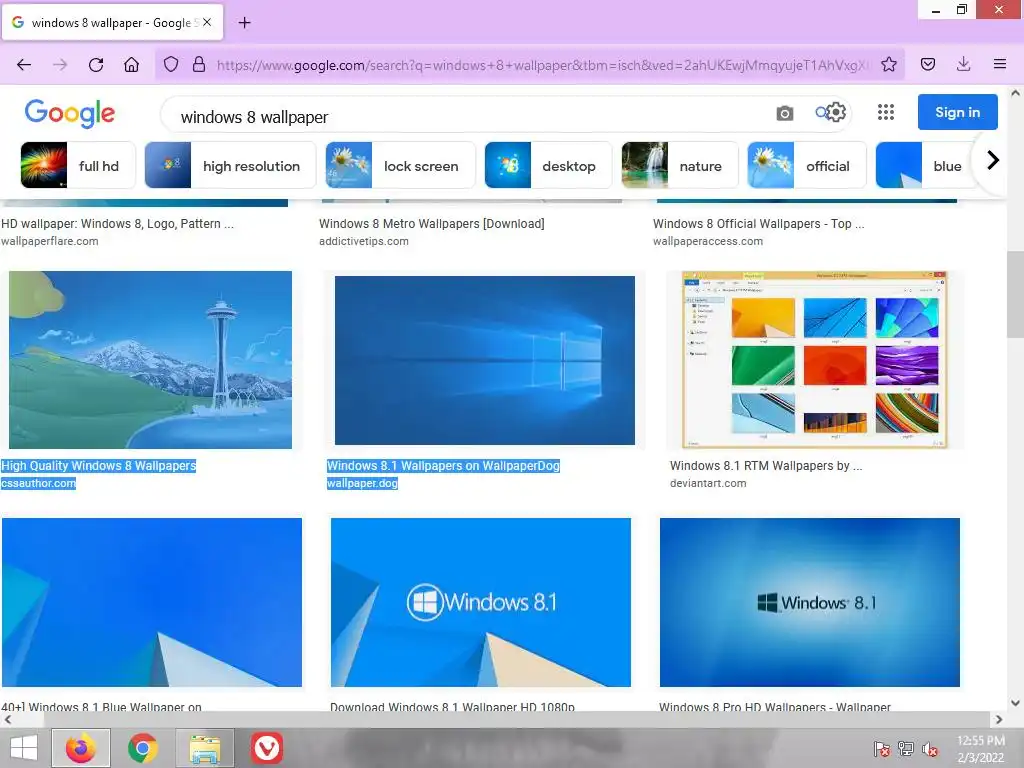Open Windows 8 Metro Wallpapers [Download] link
The image size is (1024, 768).
point(432,224)
